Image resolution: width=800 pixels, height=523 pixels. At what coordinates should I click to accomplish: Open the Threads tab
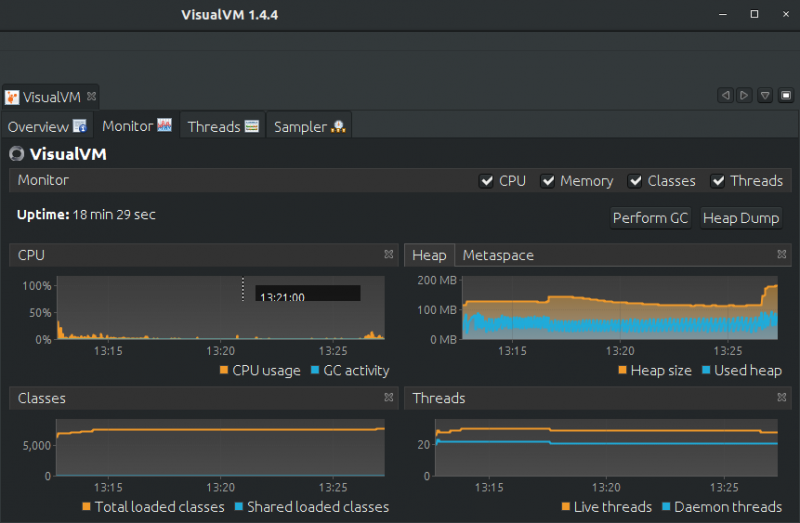click(x=223, y=127)
